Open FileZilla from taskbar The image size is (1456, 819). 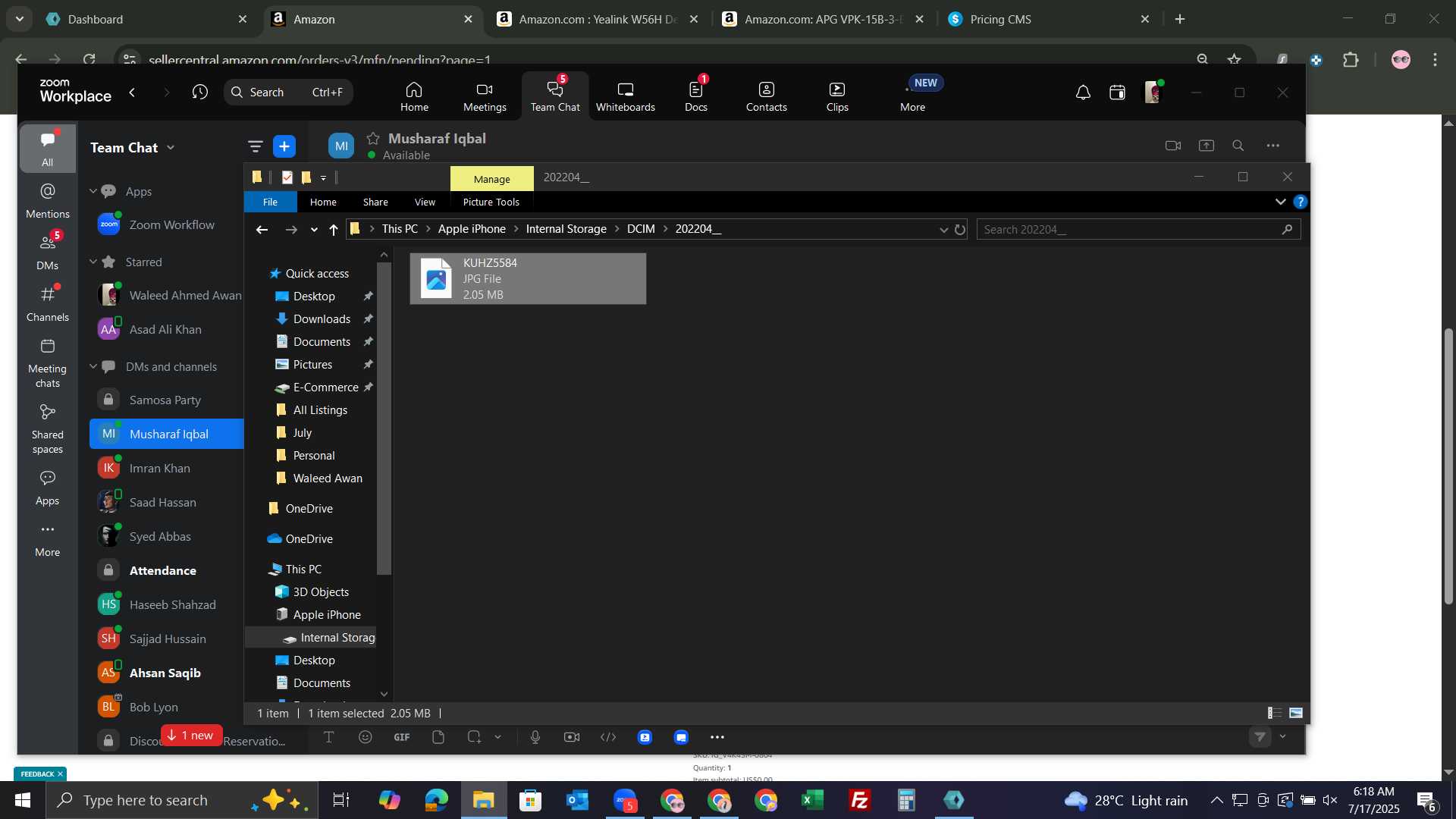point(859,800)
